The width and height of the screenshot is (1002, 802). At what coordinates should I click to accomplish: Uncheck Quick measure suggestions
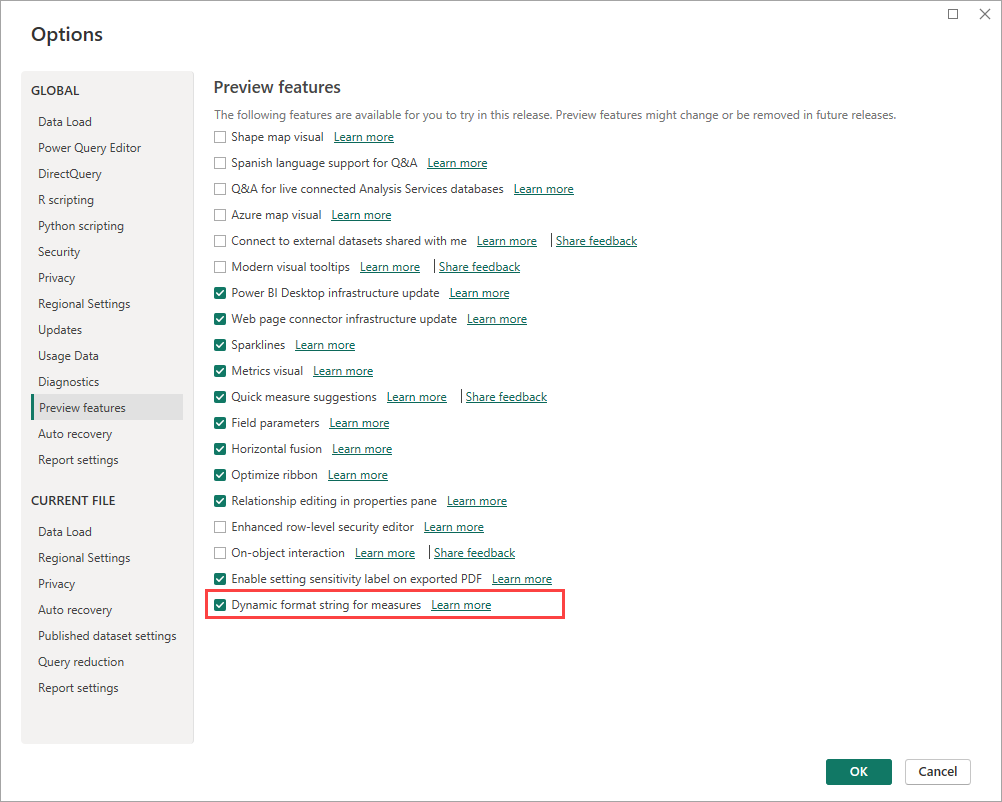pyautogui.click(x=220, y=397)
